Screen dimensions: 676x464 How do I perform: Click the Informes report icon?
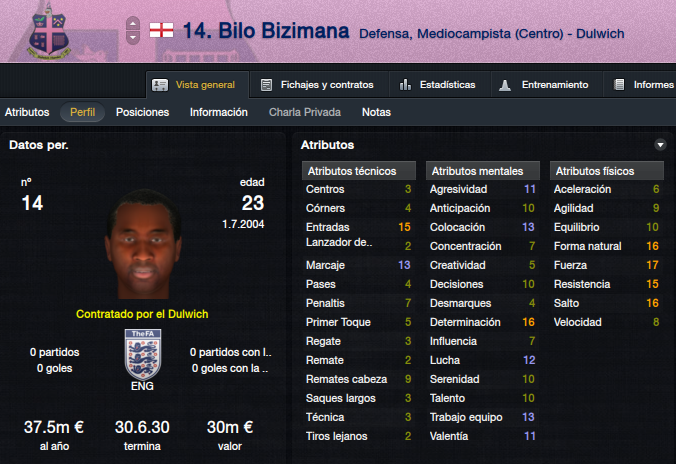pos(619,85)
